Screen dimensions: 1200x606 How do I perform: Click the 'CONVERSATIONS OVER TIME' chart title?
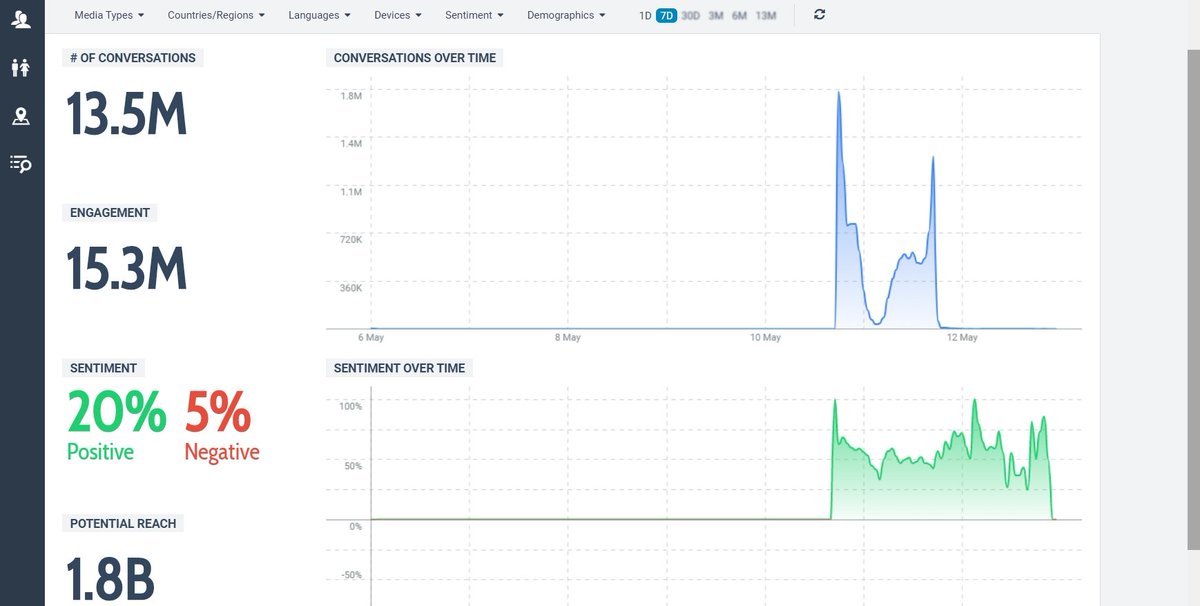(415, 58)
